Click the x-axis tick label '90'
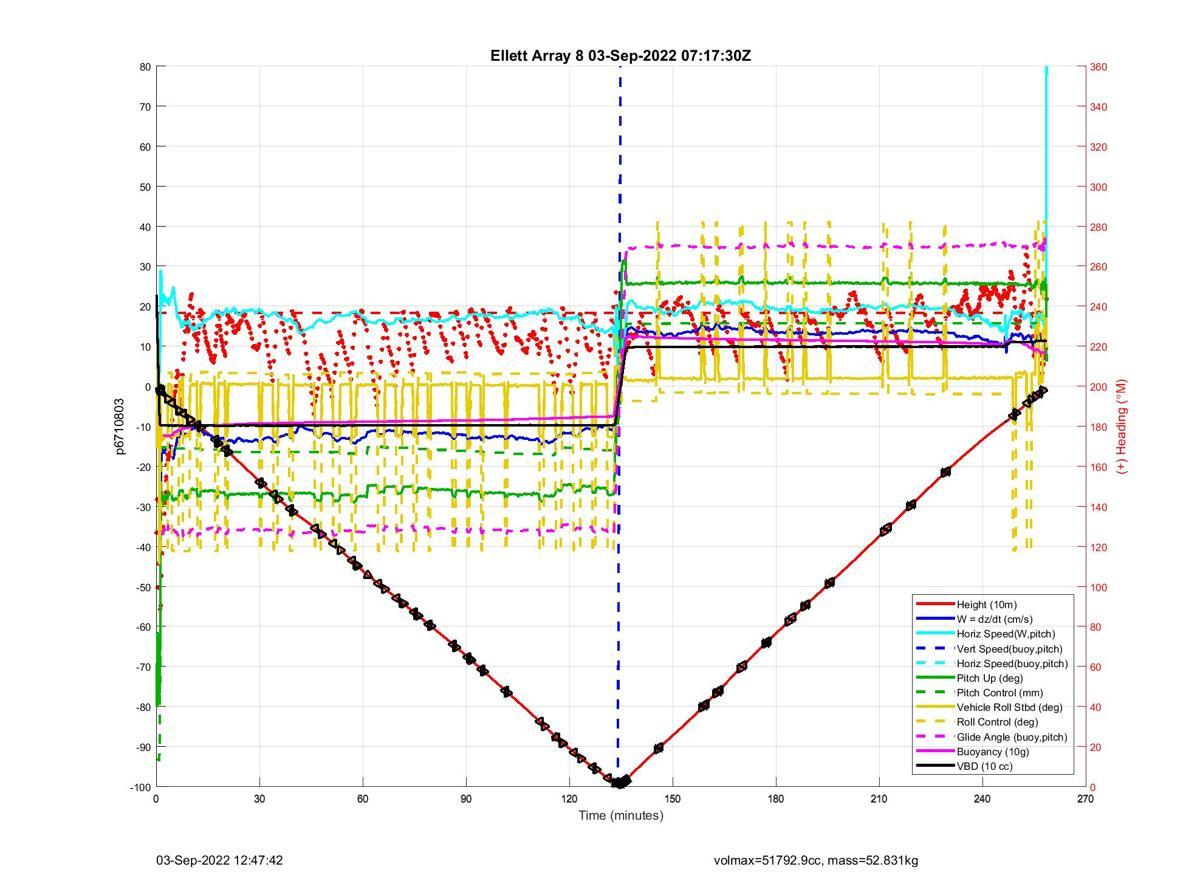The width and height of the screenshot is (1200, 885). (466, 799)
